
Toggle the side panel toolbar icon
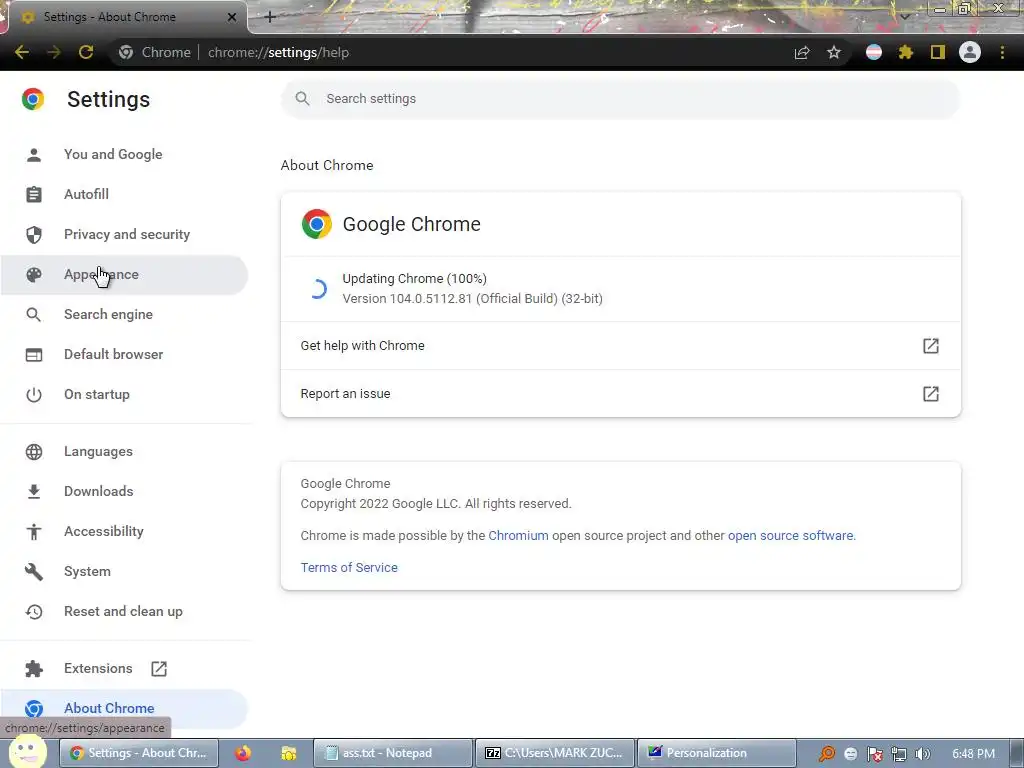click(938, 52)
